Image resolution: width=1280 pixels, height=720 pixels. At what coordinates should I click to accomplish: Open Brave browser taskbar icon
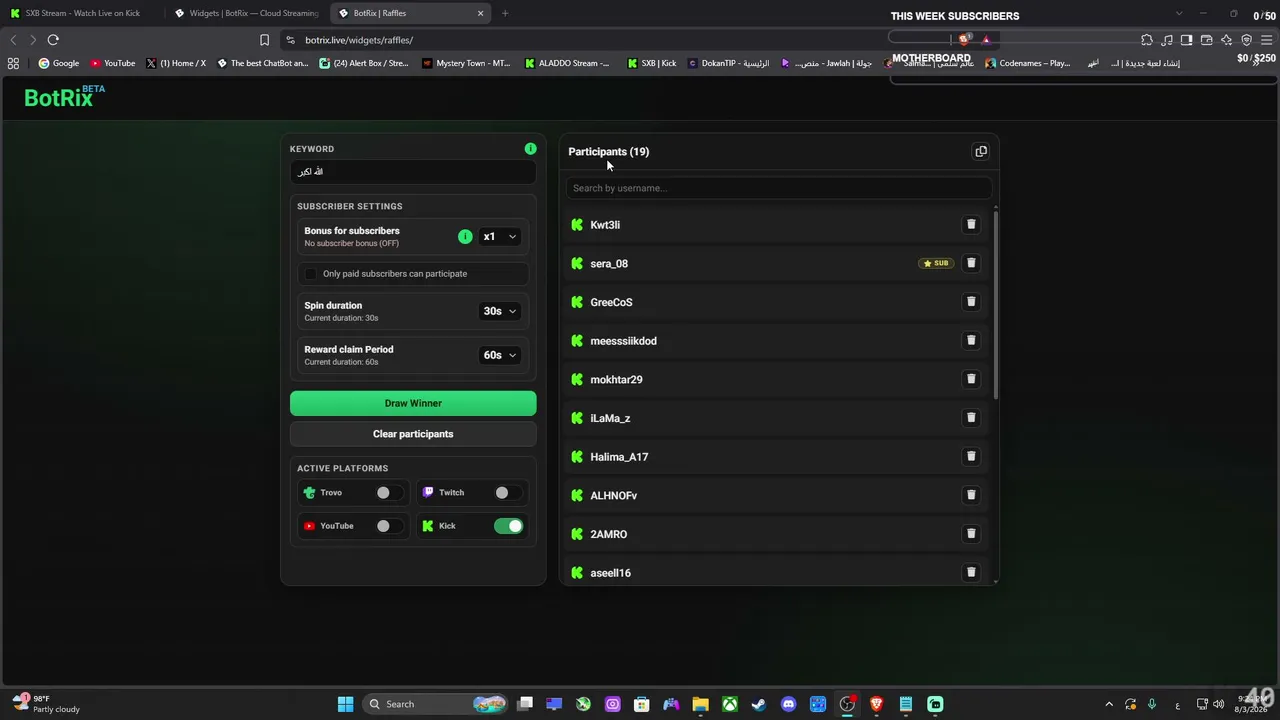pyautogui.click(x=877, y=704)
